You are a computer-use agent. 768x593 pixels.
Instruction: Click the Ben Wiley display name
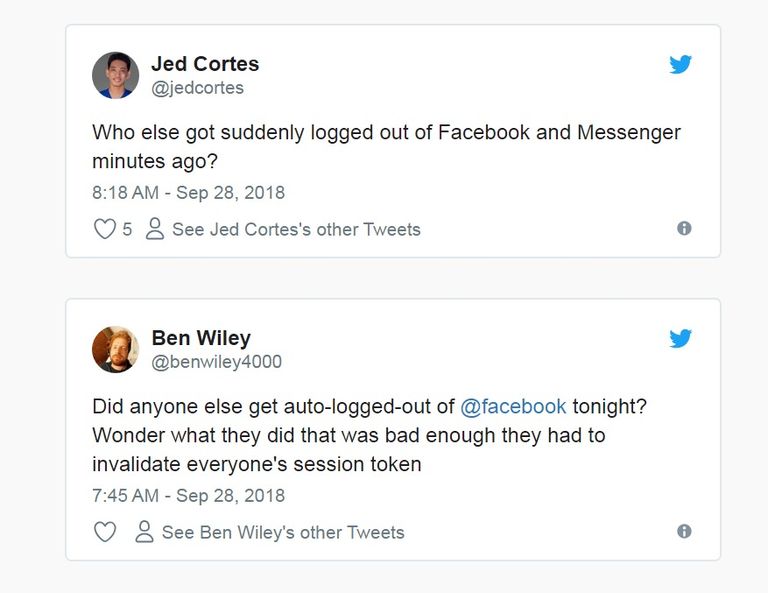click(x=200, y=338)
